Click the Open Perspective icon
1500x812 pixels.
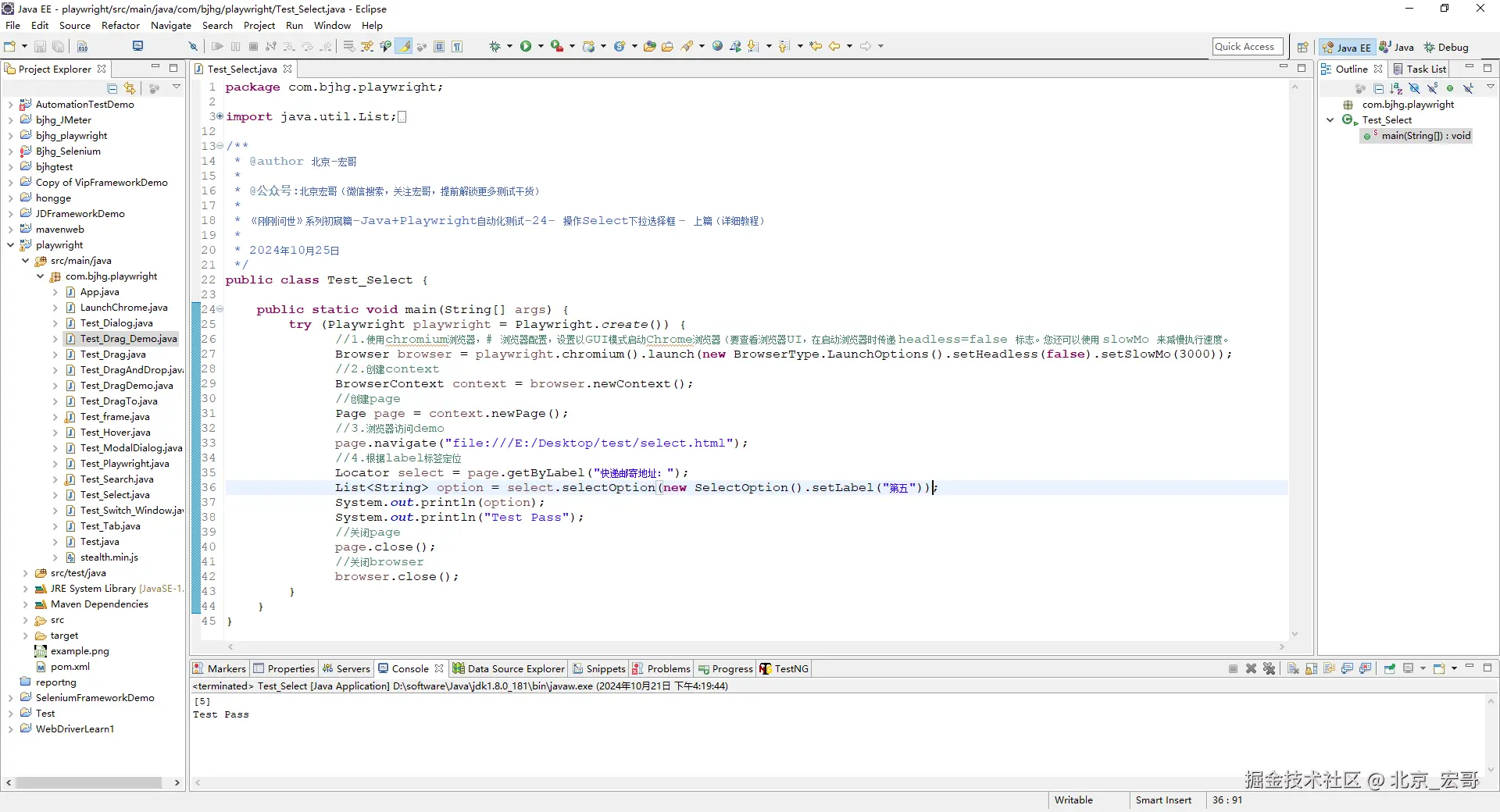coord(1302,48)
